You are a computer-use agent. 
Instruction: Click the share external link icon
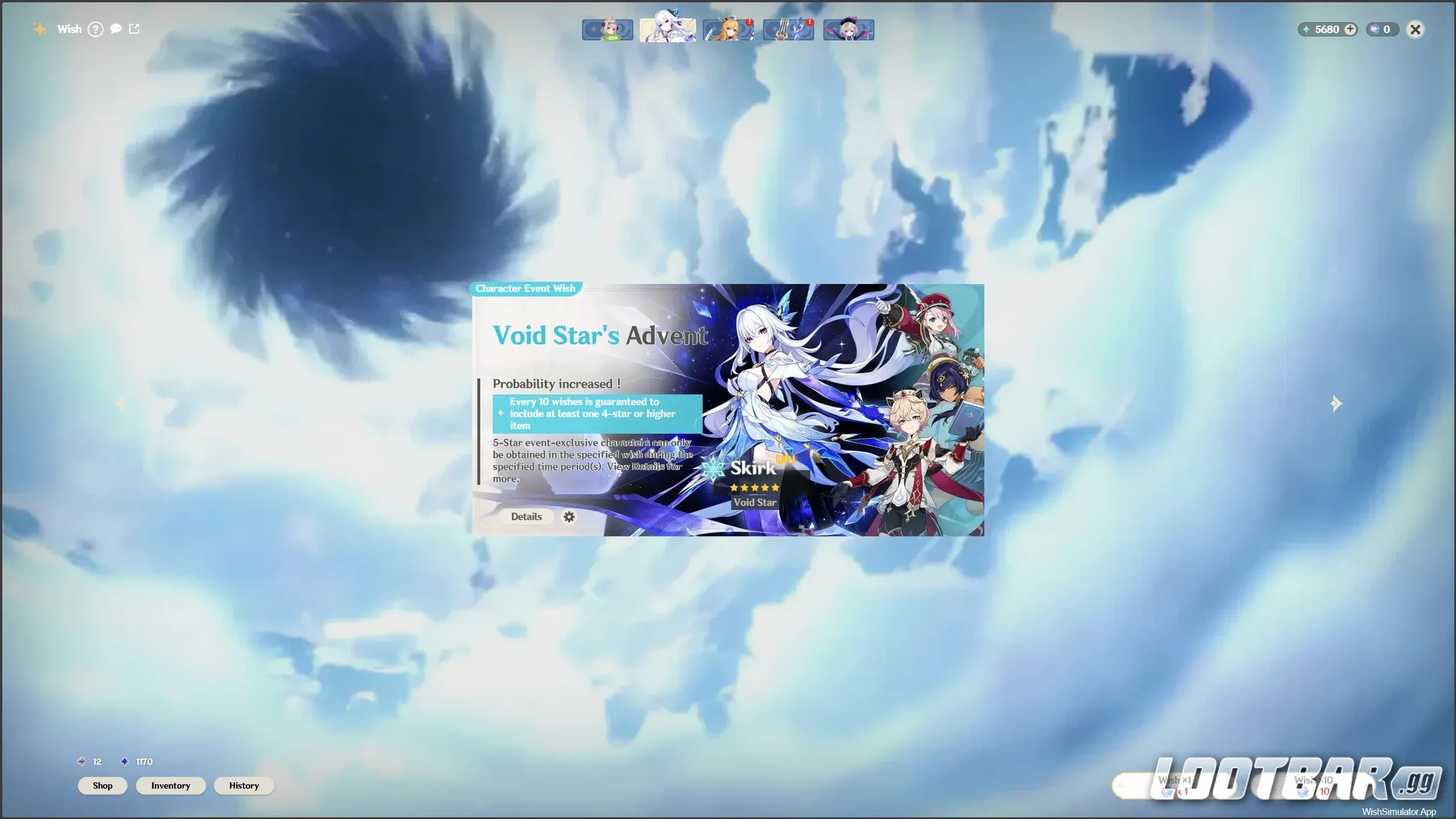pyautogui.click(x=134, y=28)
